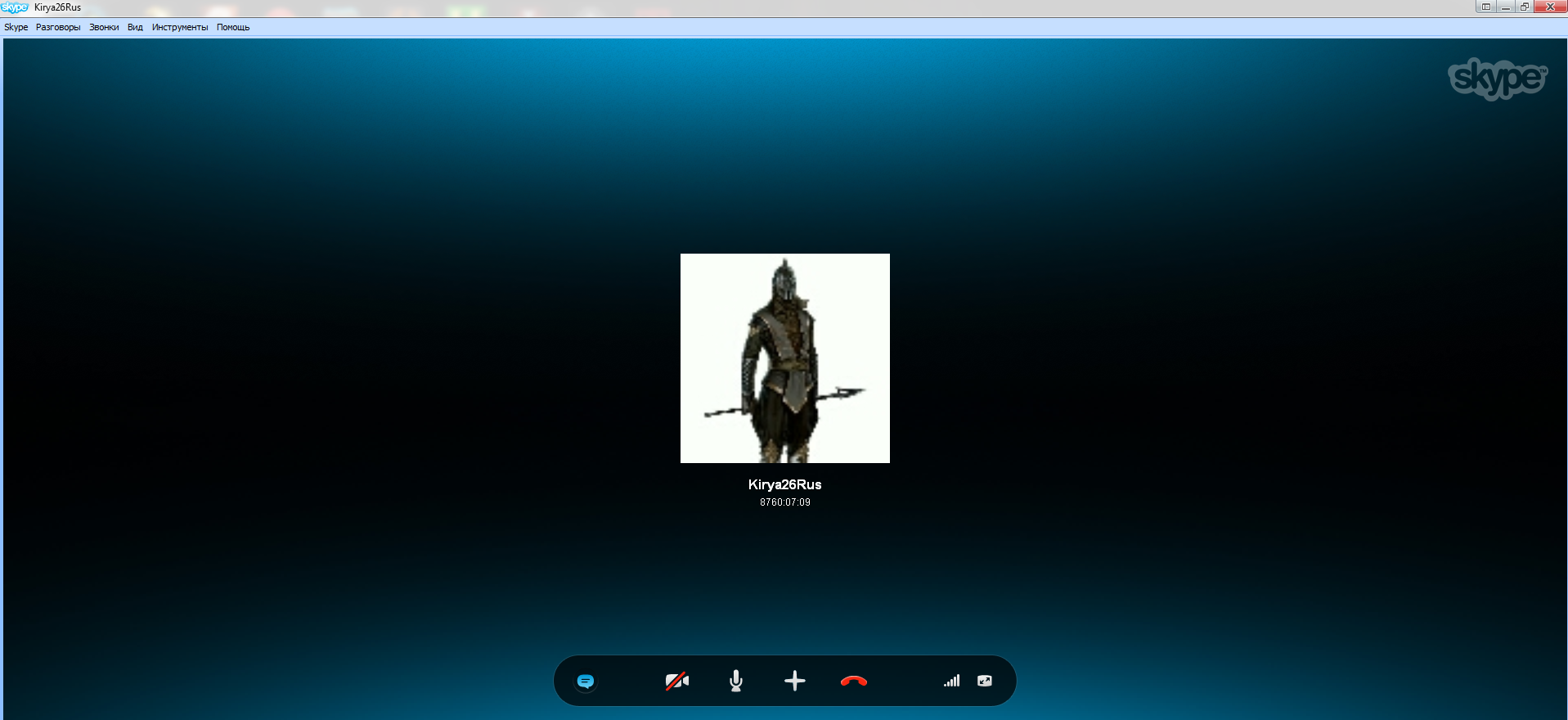Mute the microphone in call bar
This screenshot has height=720, width=1568.
tap(736, 681)
